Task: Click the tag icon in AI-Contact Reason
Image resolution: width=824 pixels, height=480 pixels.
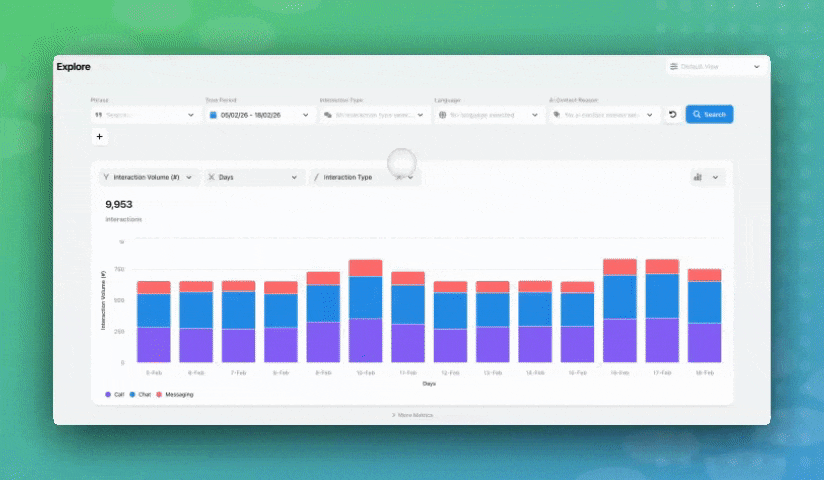Action: pos(557,115)
